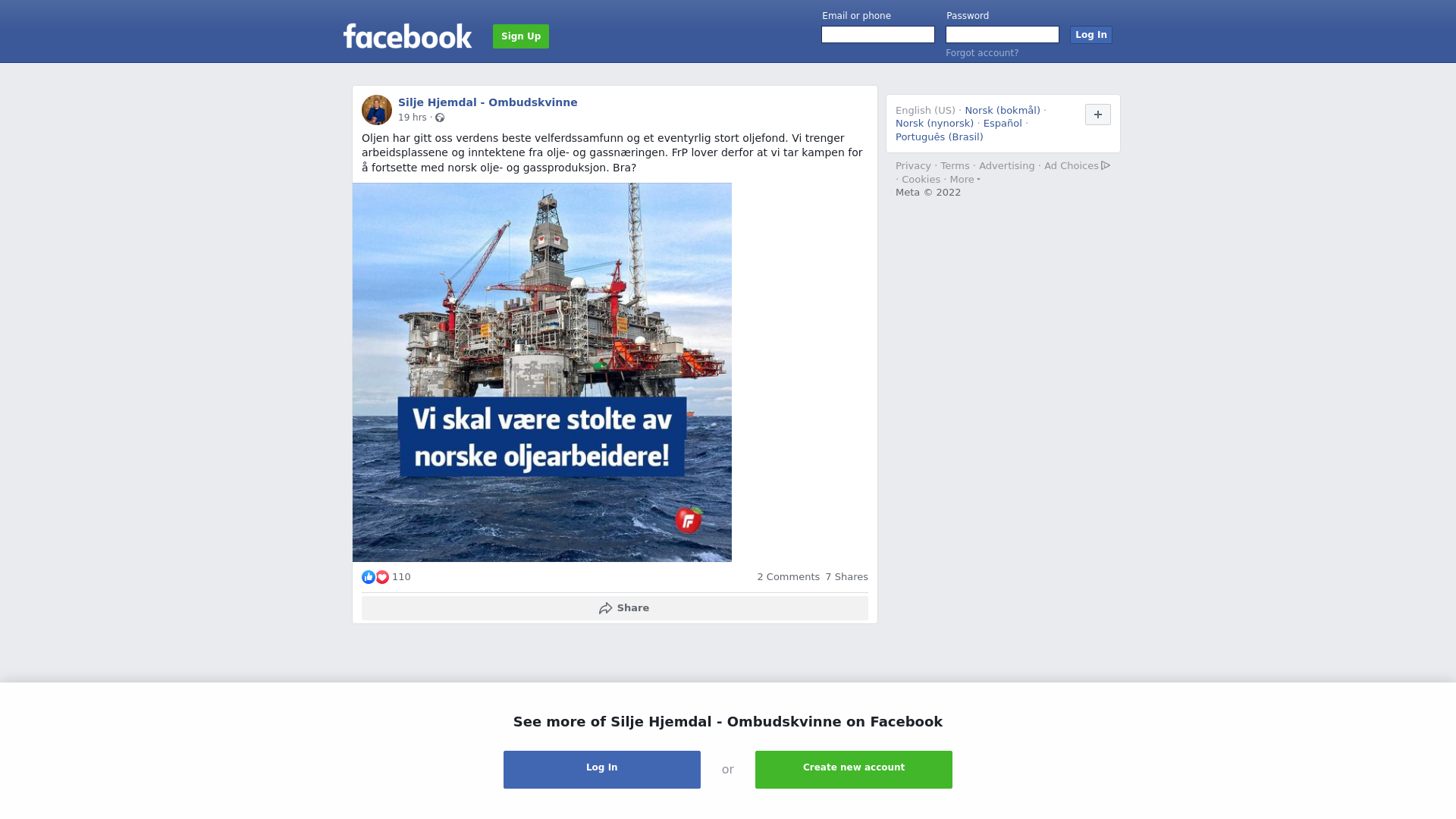Image resolution: width=1456 pixels, height=819 pixels.
Task: Click the Like reaction icon
Action: [369, 577]
